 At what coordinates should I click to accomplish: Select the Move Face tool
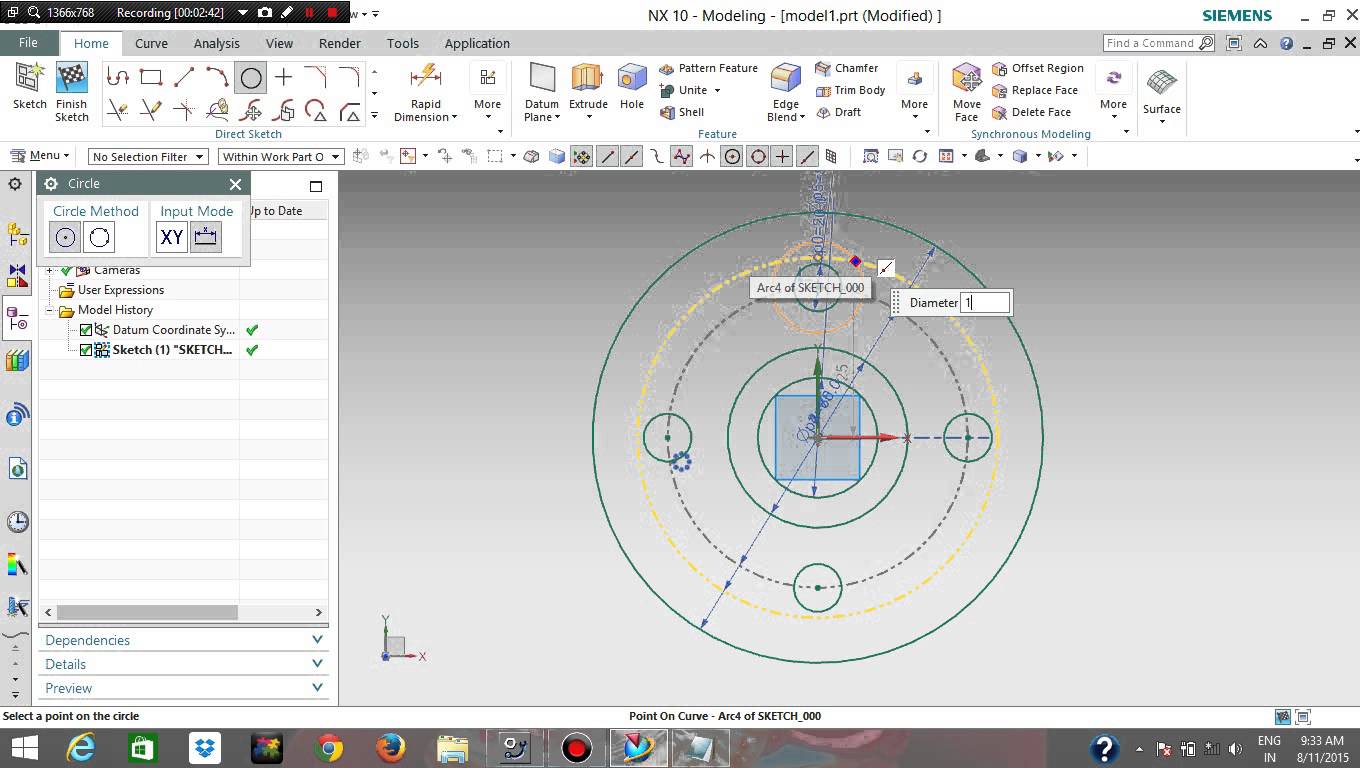pyautogui.click(x=966, y=89)
